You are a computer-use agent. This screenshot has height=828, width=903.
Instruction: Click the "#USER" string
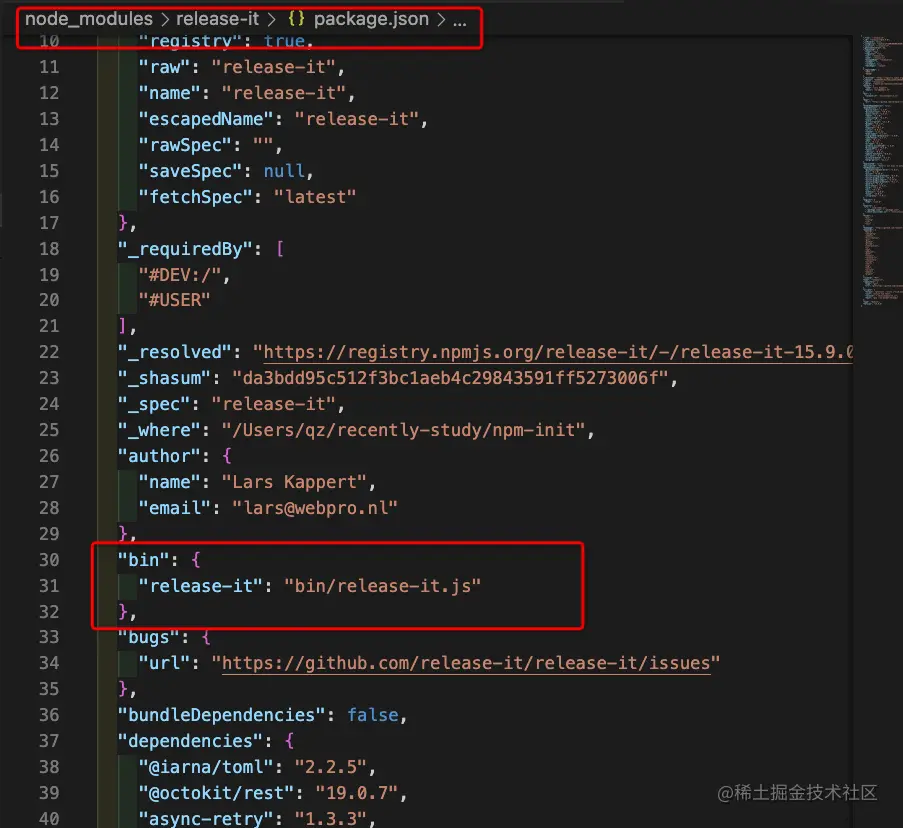[x=174, y=300]
